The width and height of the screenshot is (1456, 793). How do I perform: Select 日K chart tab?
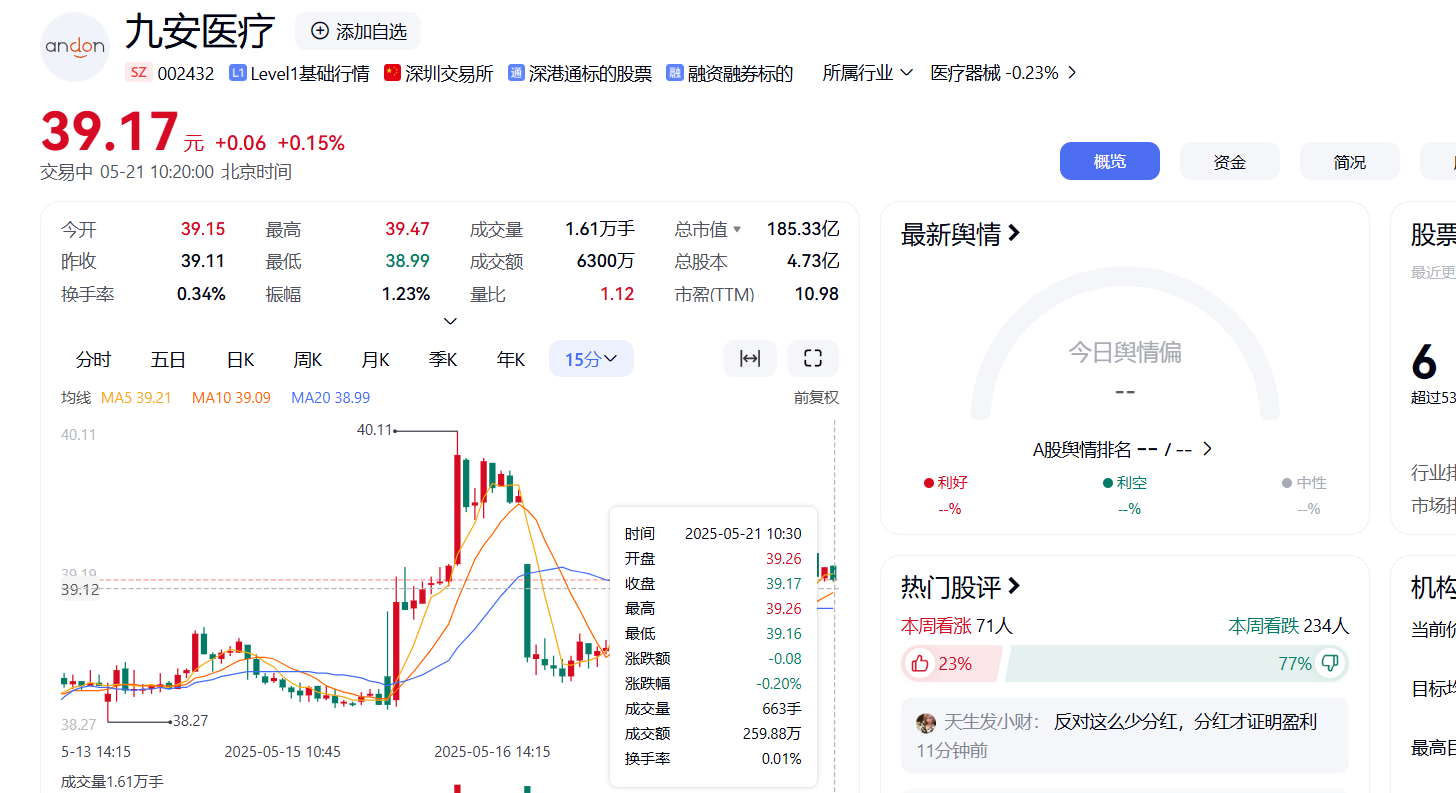coord(240,359)
